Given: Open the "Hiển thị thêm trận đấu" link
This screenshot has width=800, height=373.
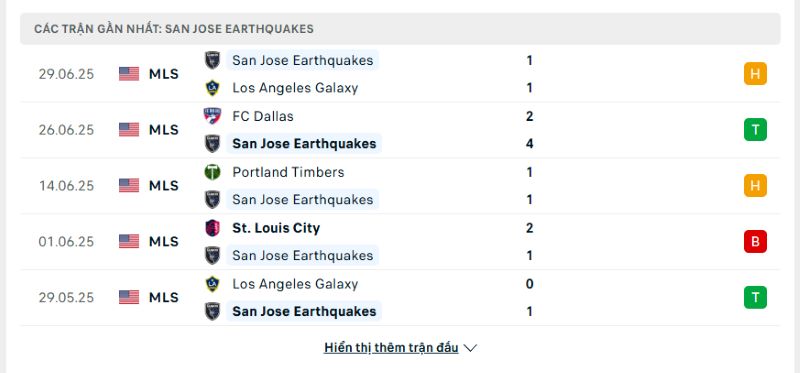Looking at the screenshot, I should pyautogui.click(x=391, y=348).
